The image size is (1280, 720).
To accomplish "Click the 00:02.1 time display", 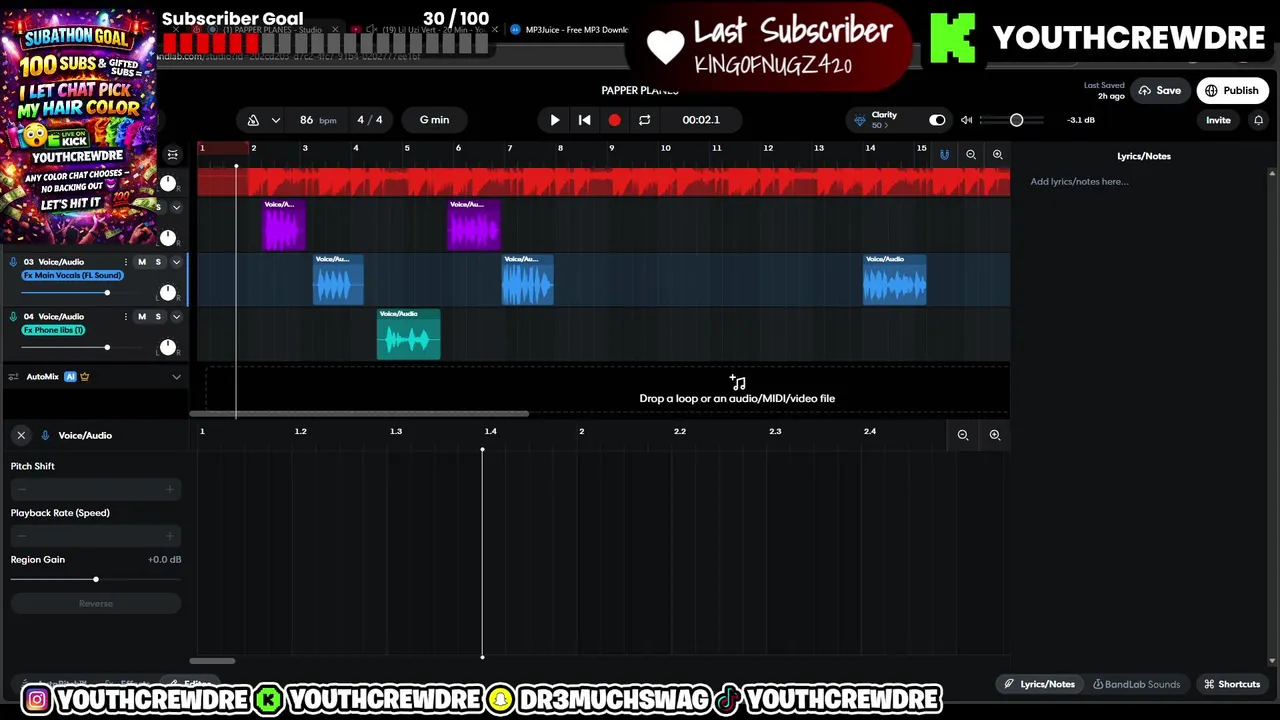I will (701, 120).
